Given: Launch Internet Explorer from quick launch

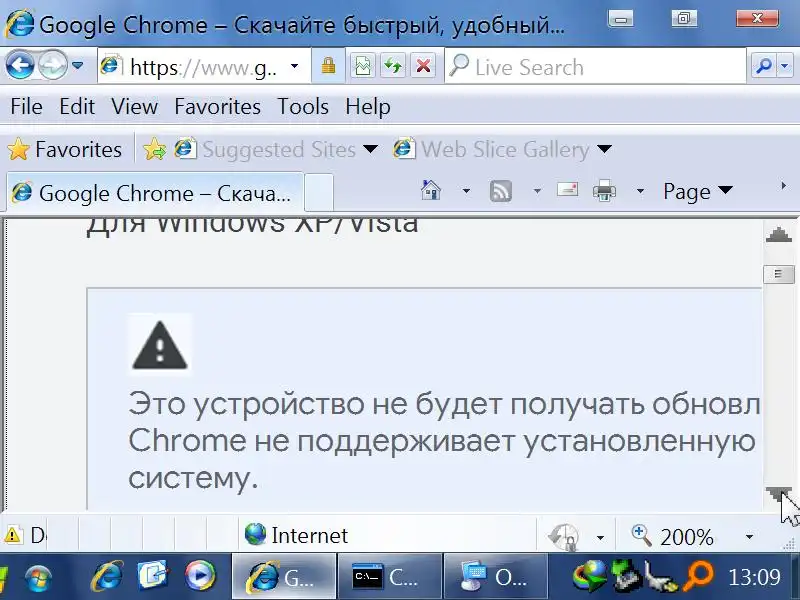Looking at the screenshot, I should coord(107,577).
